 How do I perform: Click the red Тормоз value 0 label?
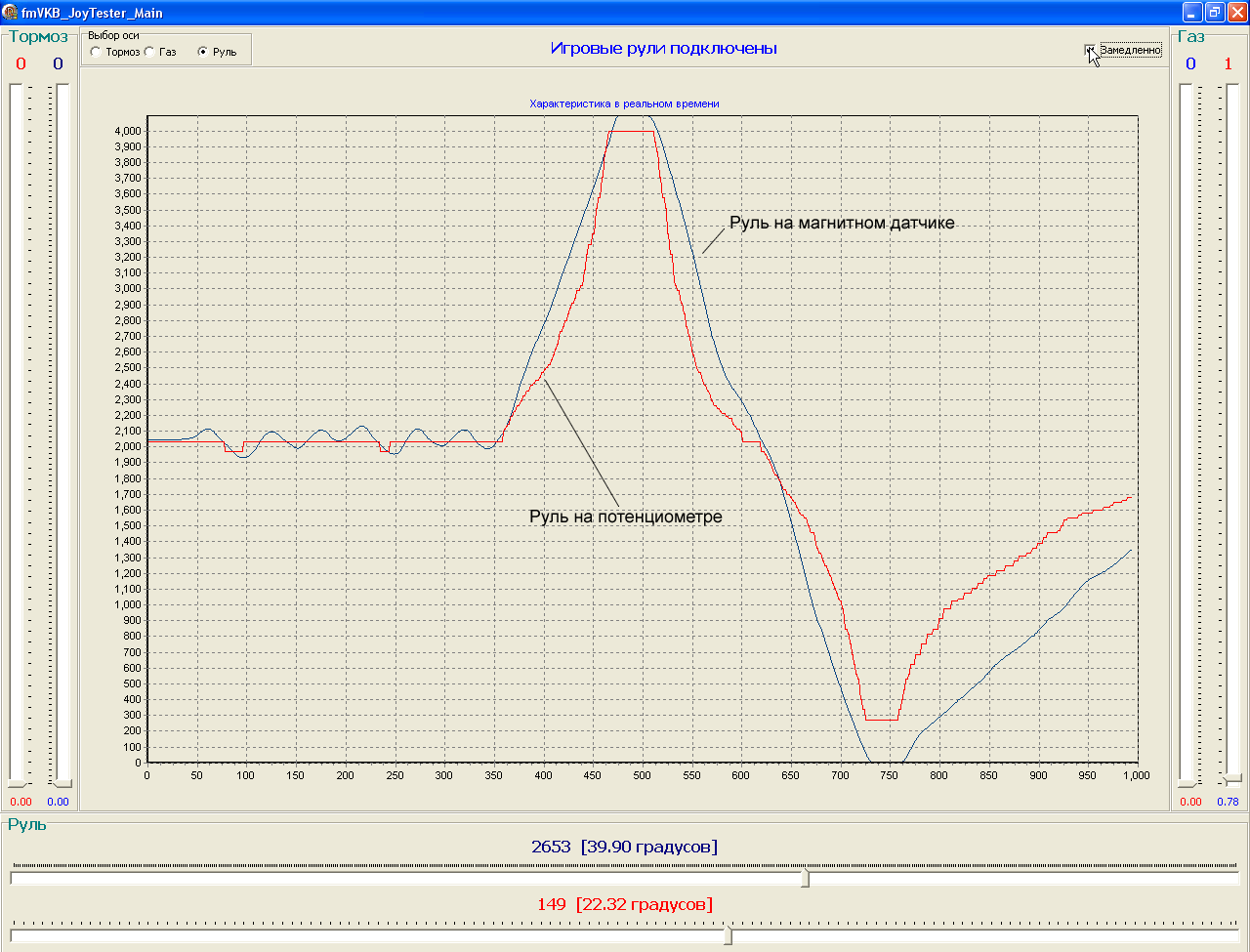[21, 64]
